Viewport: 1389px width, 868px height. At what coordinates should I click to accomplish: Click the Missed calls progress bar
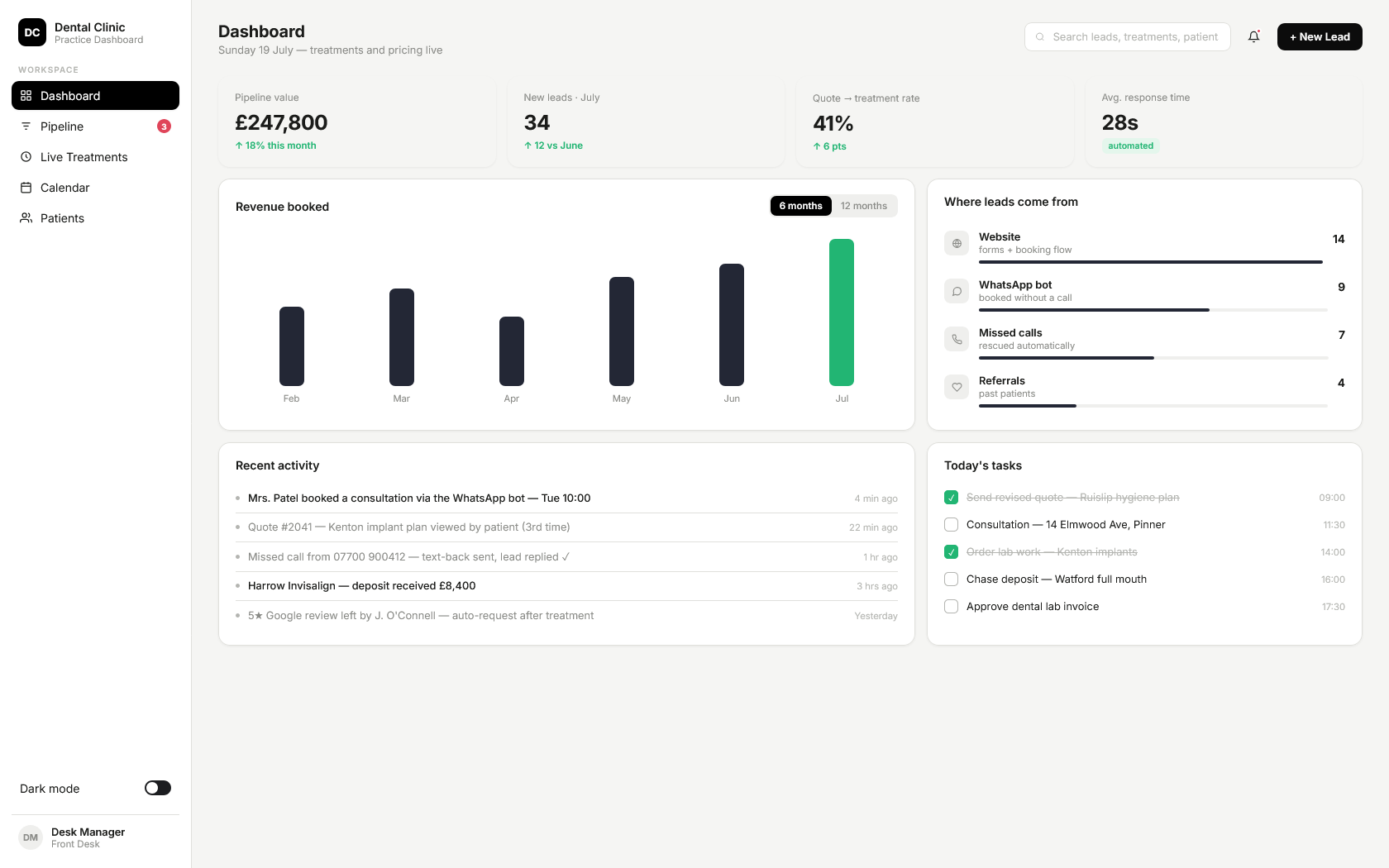tap(1153, 358)
